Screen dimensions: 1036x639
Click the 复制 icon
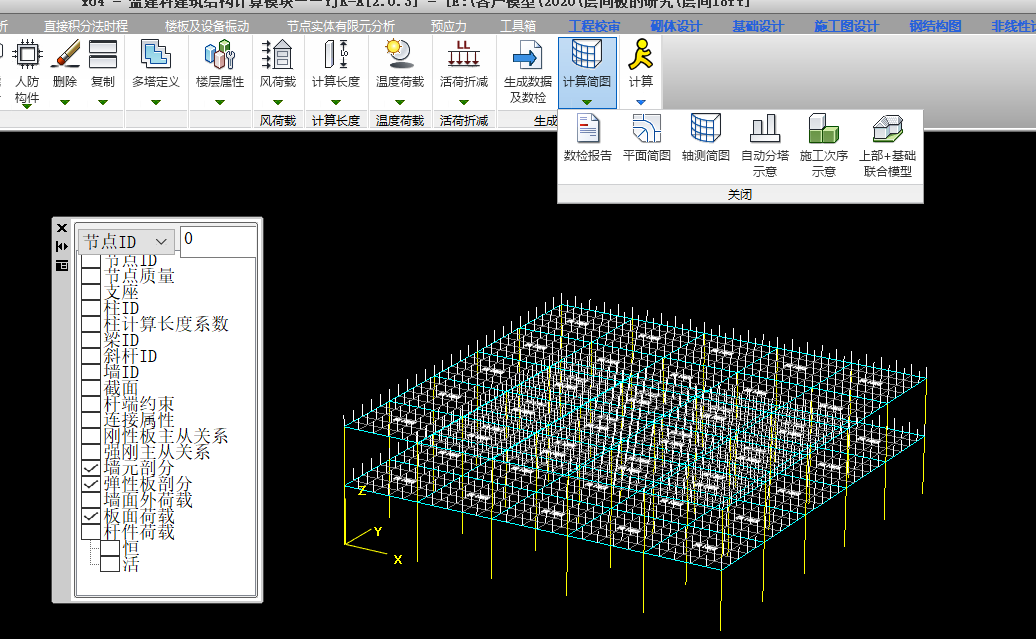pyautogui.click(x=102, y=54)
